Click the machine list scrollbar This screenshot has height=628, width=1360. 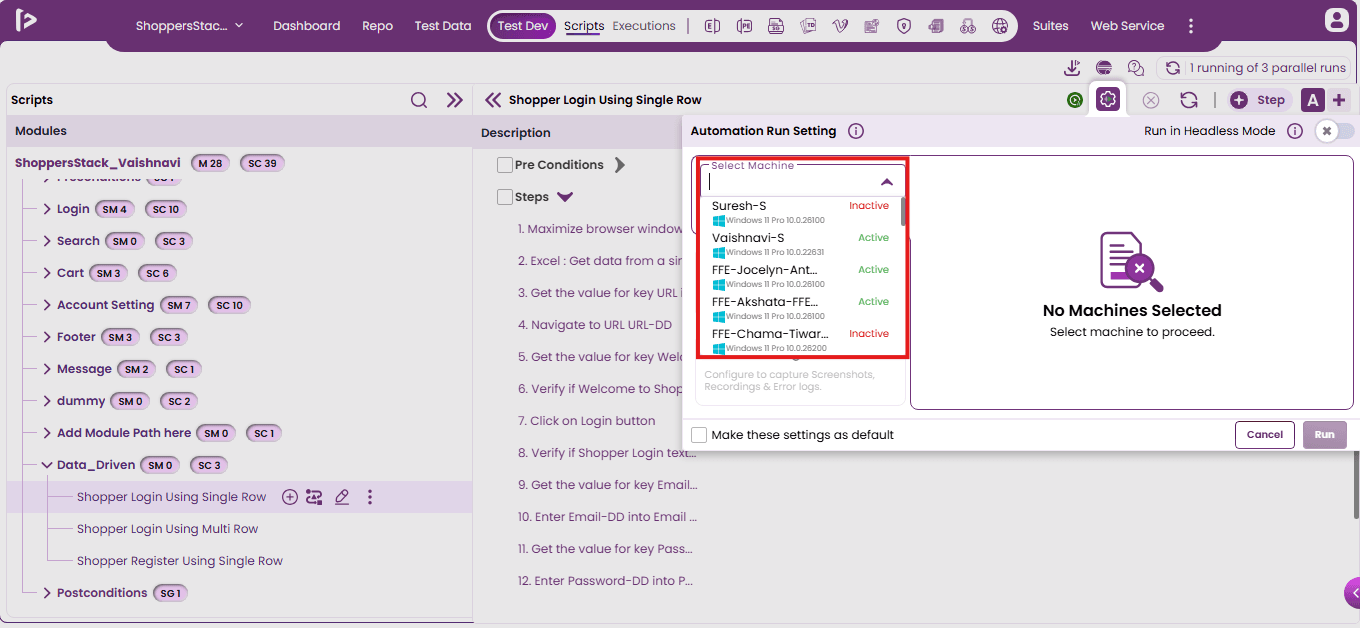click(x=904, y=212)
